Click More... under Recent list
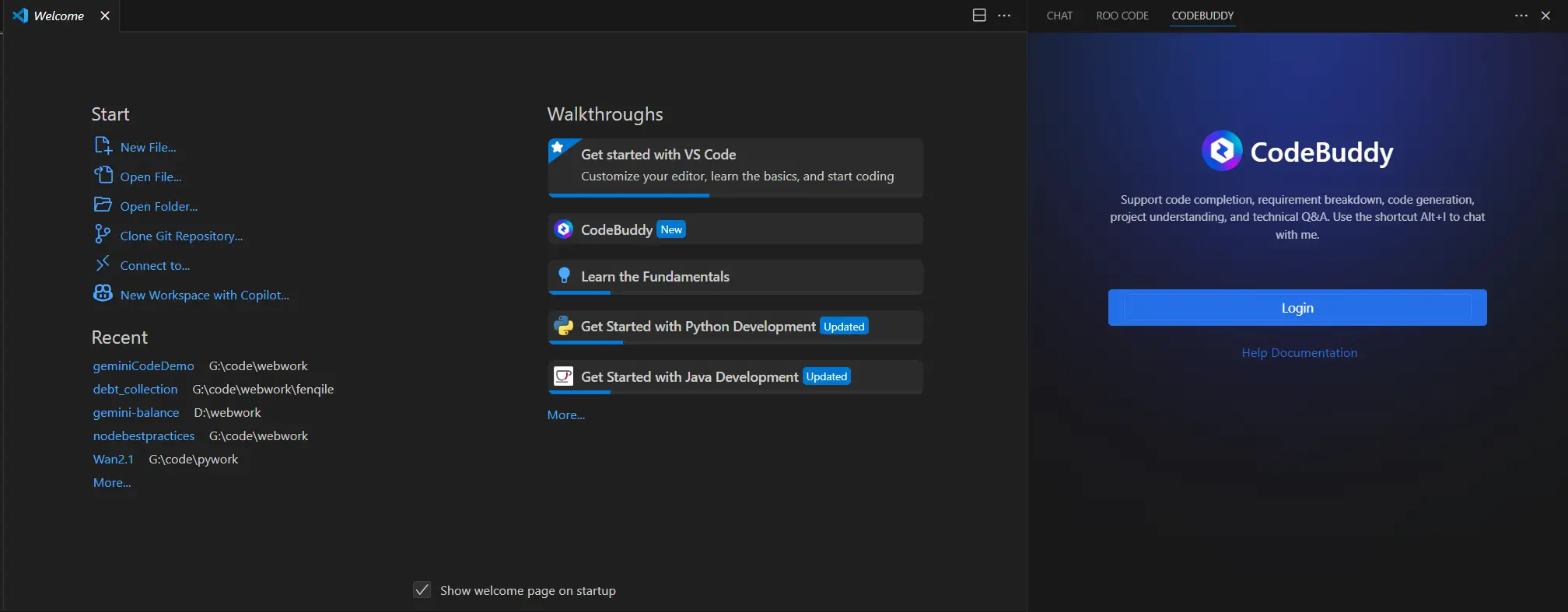This screenshot has height=612, width=1568. 112,482
